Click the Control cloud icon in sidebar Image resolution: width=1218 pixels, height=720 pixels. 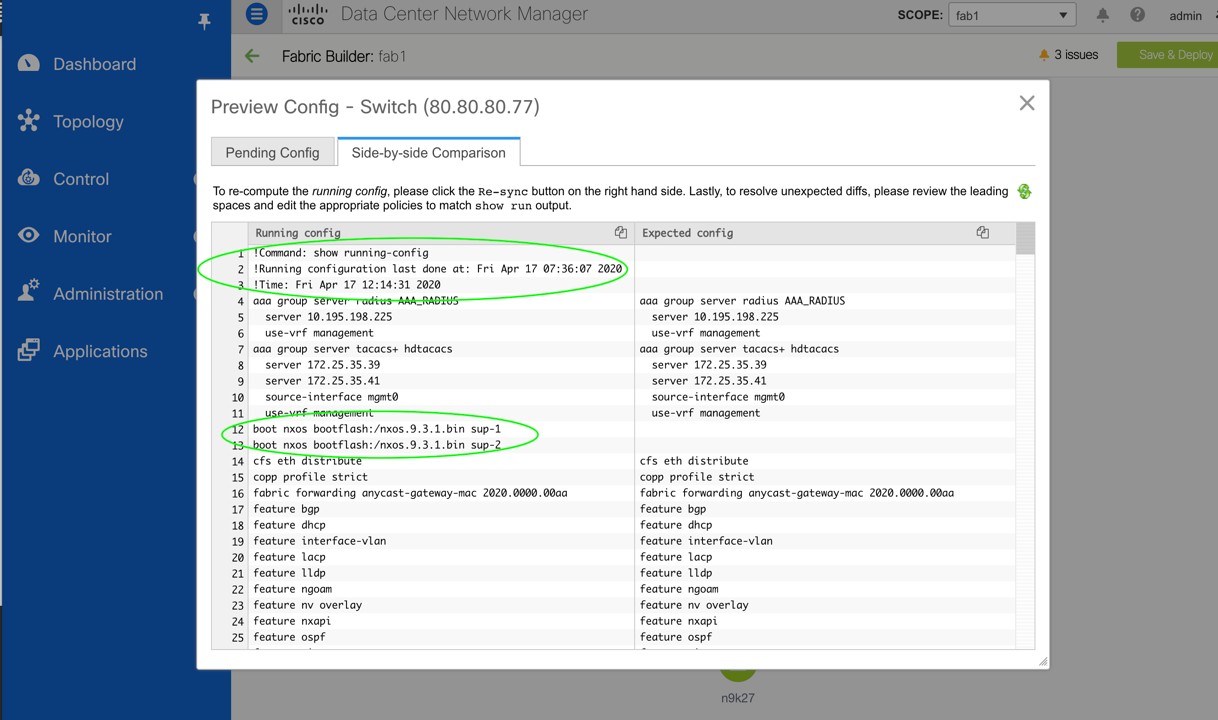click(29, 178)
